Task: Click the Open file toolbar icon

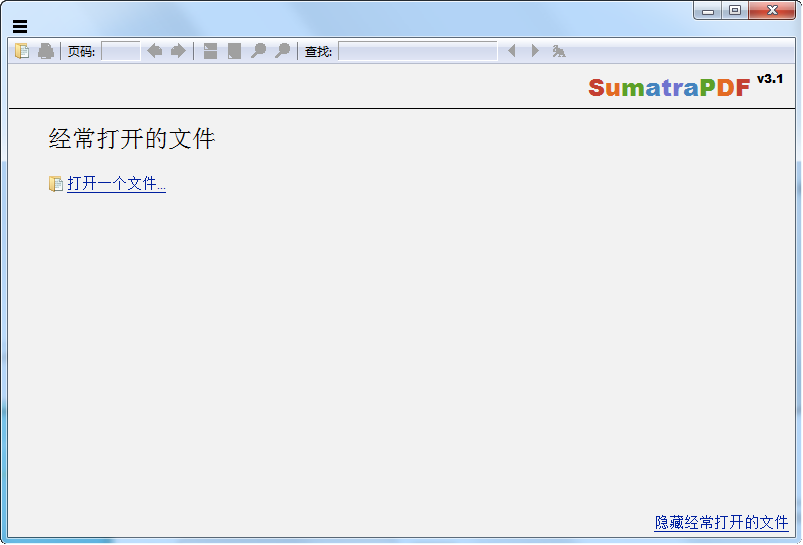Action: [x=22, y=51]
